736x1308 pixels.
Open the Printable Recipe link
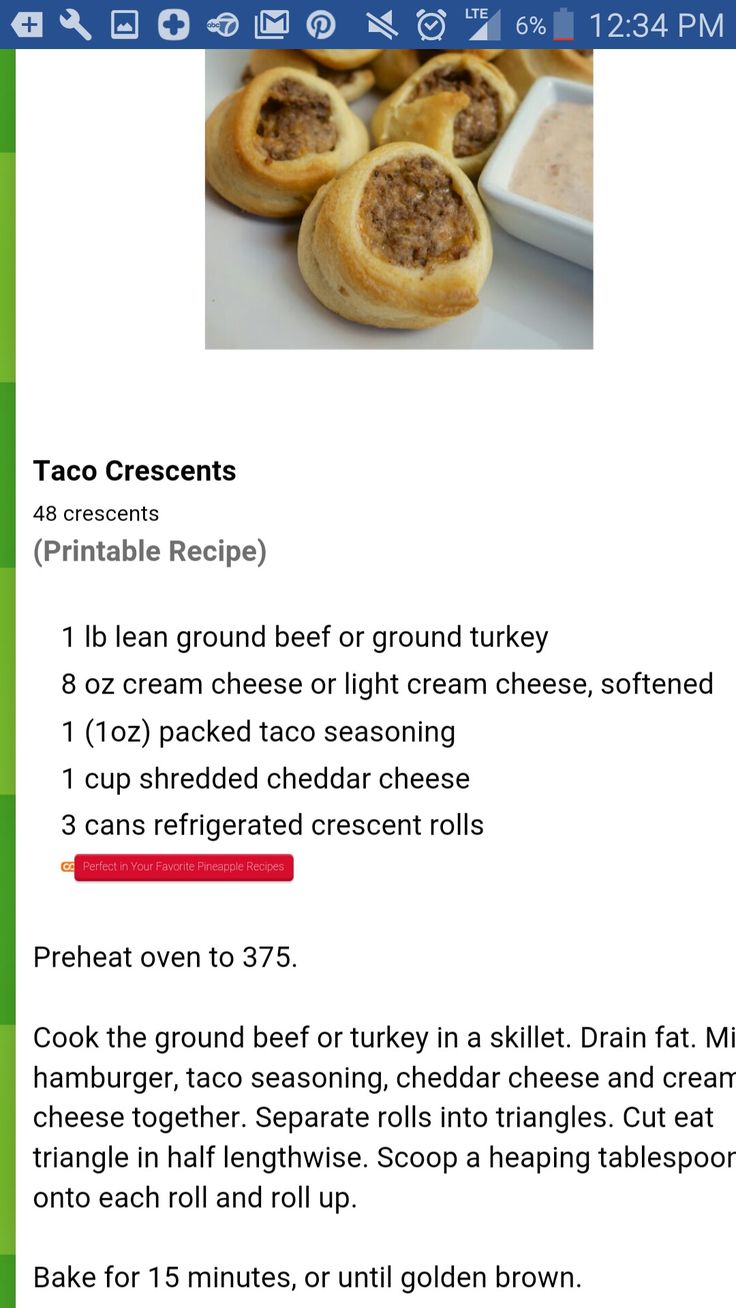(x=150, y=551)
